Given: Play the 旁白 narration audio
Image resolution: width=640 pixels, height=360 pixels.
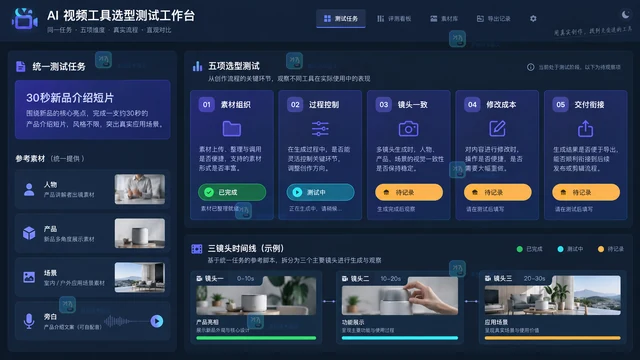Looking at the screenshot, I should 157,321.
